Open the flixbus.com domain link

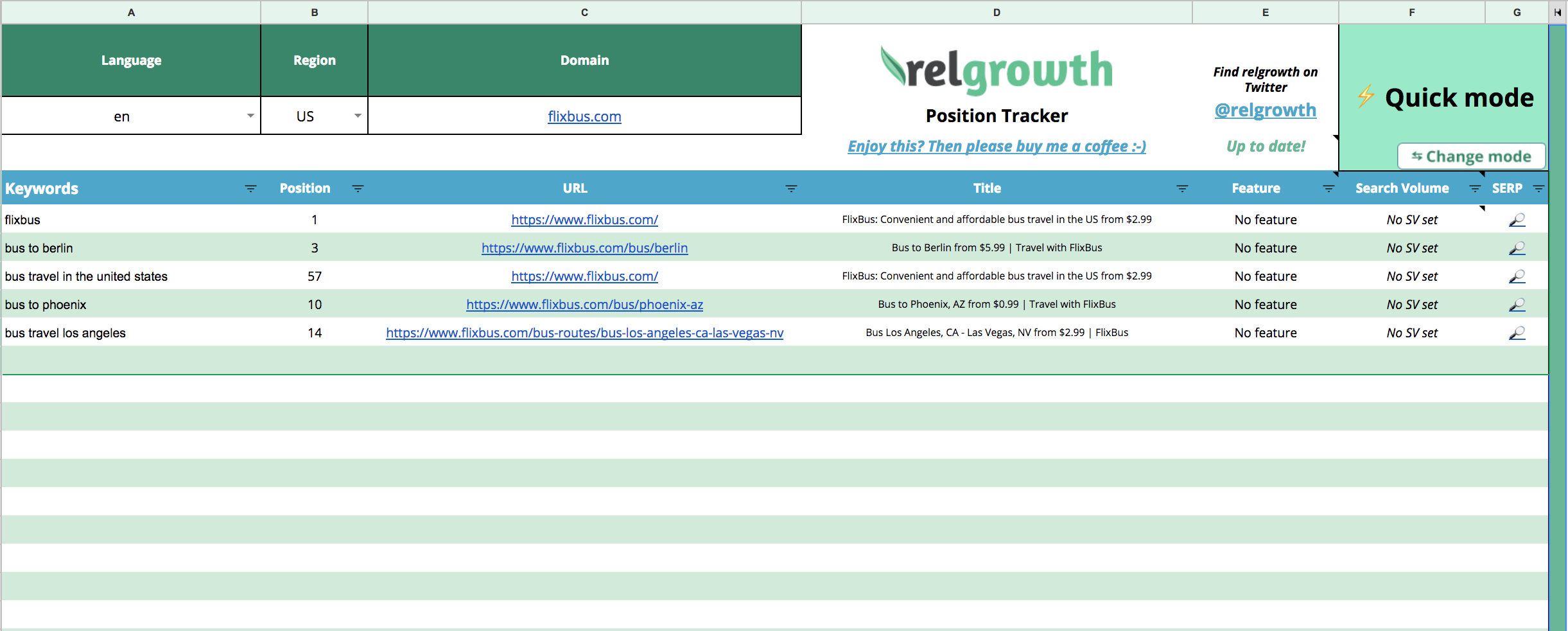(x=584, y=116)
